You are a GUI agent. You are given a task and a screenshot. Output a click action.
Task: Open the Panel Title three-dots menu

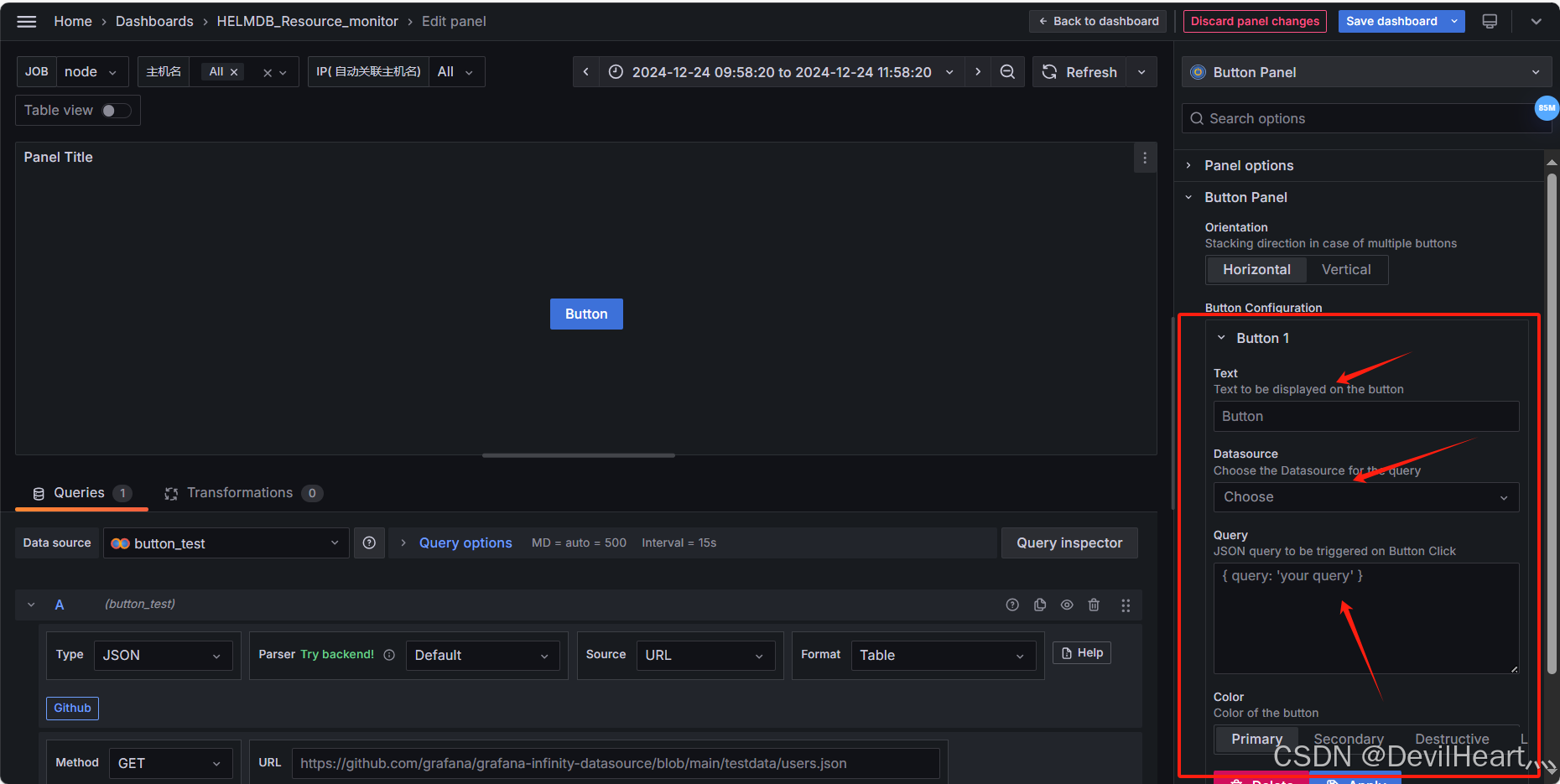pyautogui.click(x=1145, y=158)
